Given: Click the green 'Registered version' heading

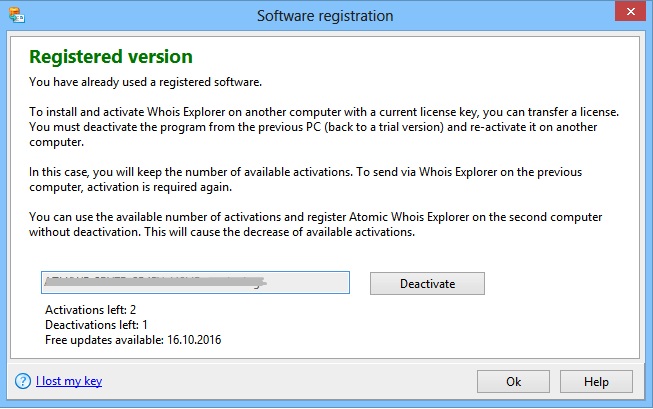Looking at the screenshot, I should click(111, 57).
